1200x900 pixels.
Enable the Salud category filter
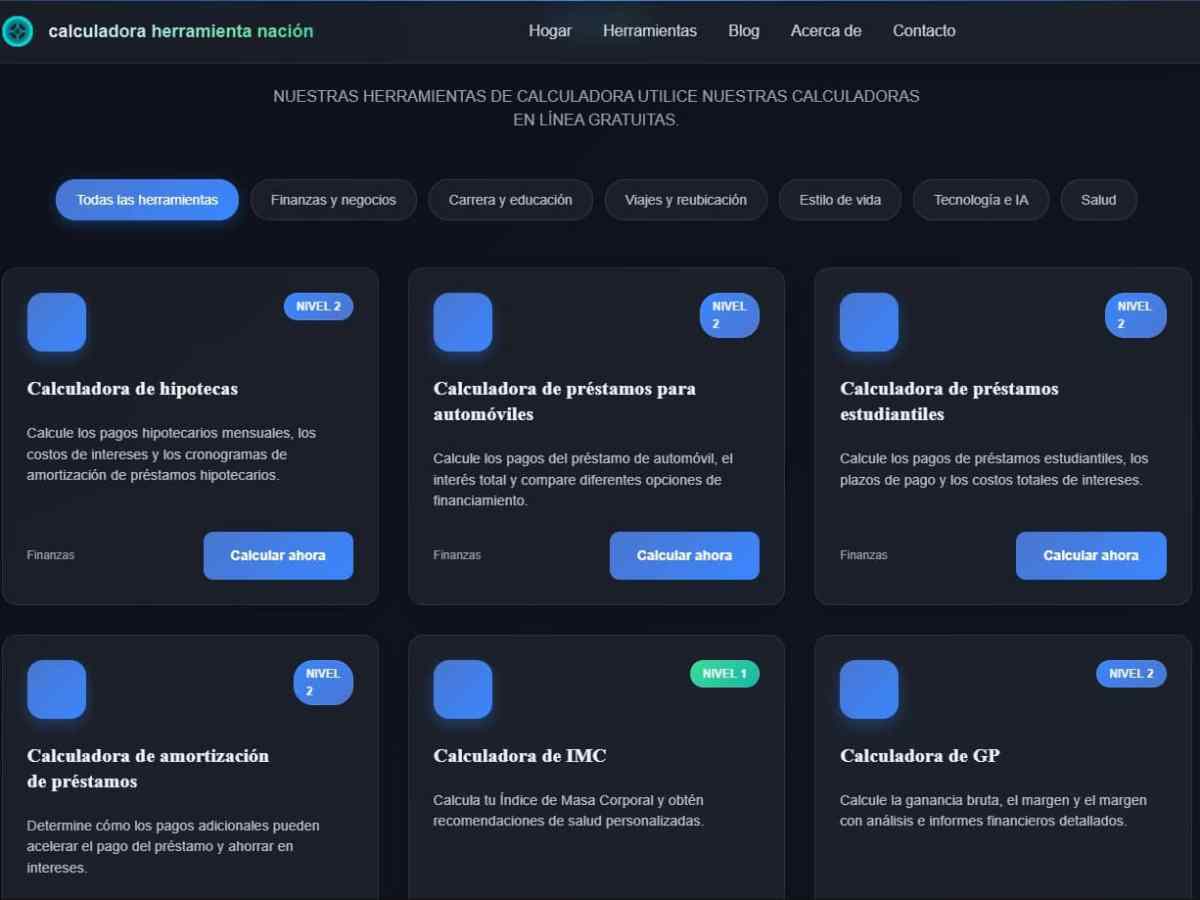coord(1098,199)
